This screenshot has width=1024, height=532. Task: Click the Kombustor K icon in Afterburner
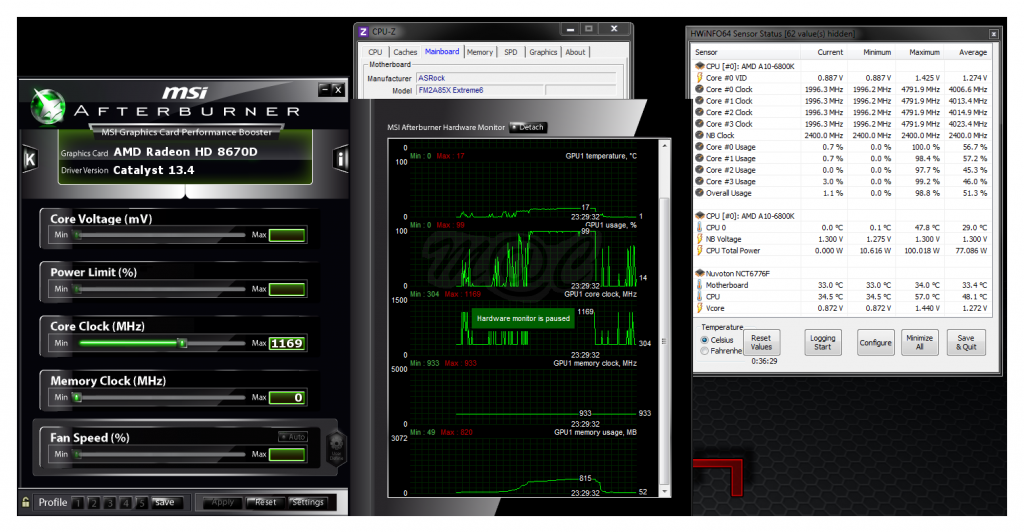point(30,159)
